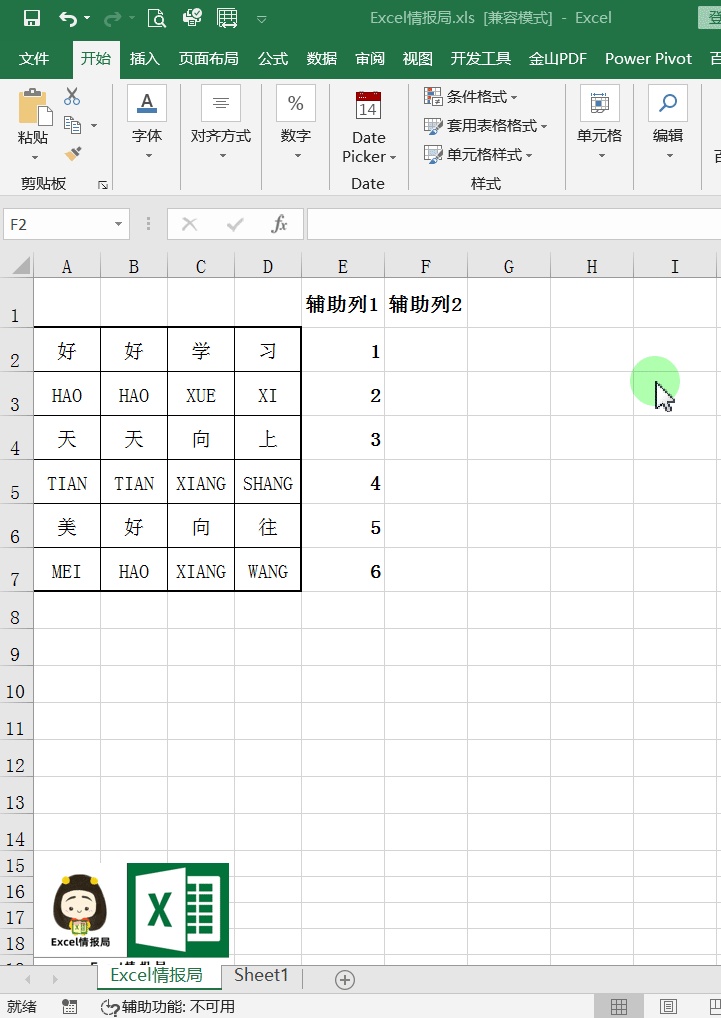The height and width of the screenshot is (1018, 721).
Task: Click the Select All corner triangle
Action: pyautogui.click(x=19, y=266)
